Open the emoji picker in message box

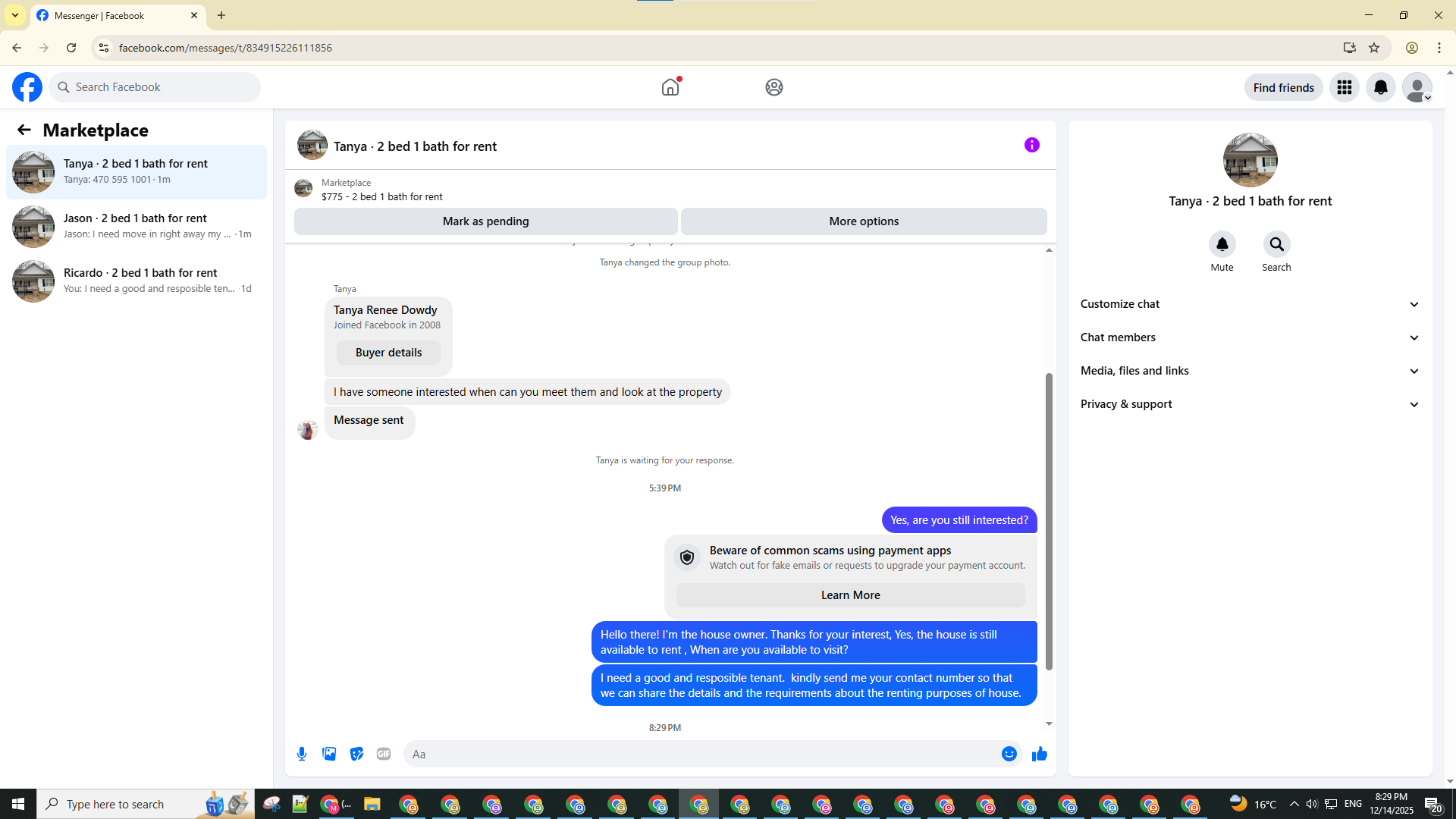click(1009, 754)
